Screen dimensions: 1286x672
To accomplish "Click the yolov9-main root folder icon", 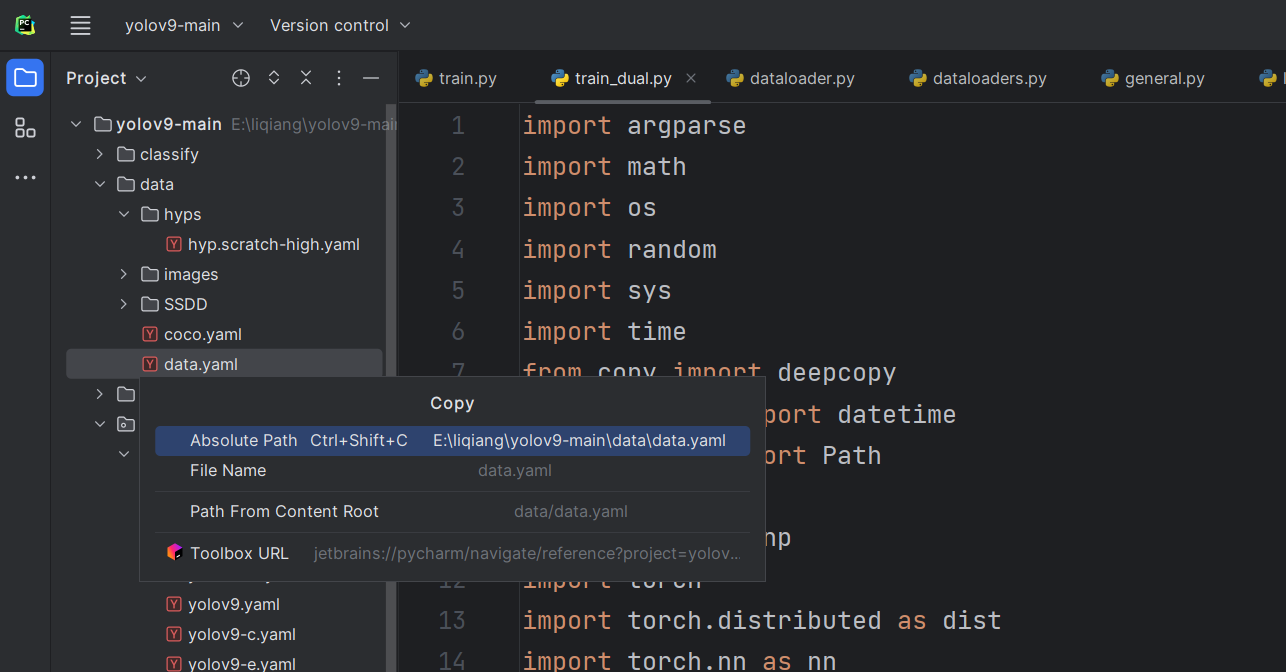I will (x=101, y=124).
